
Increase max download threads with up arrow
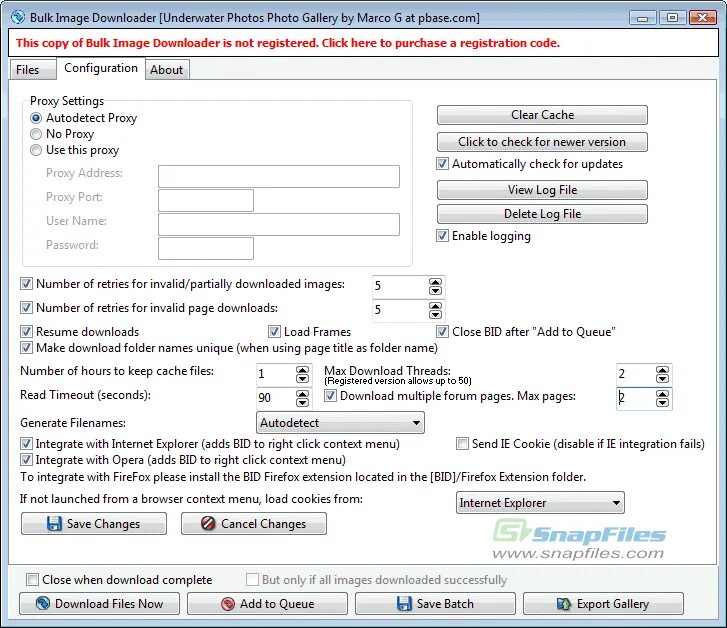(662, 370)
